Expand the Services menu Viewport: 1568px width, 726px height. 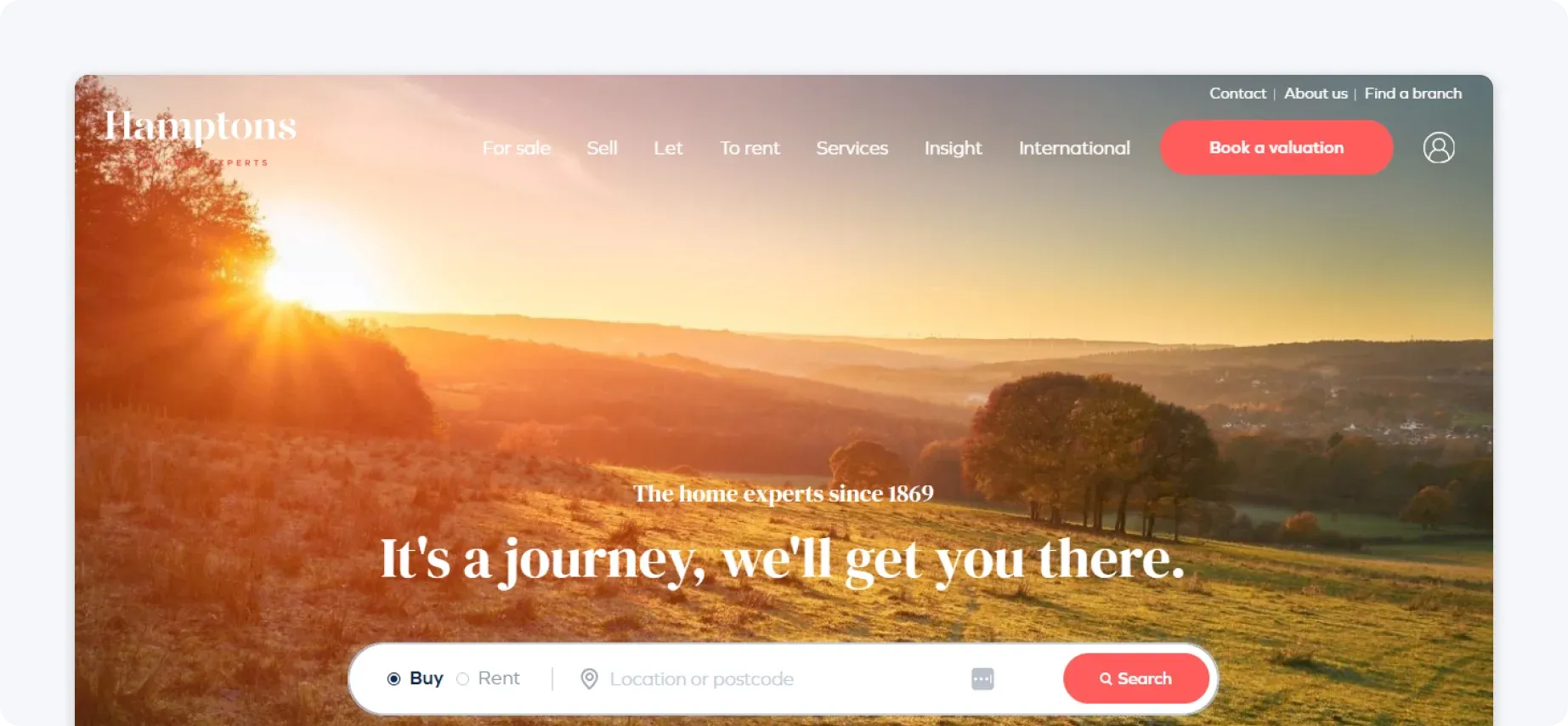(852, 148)
